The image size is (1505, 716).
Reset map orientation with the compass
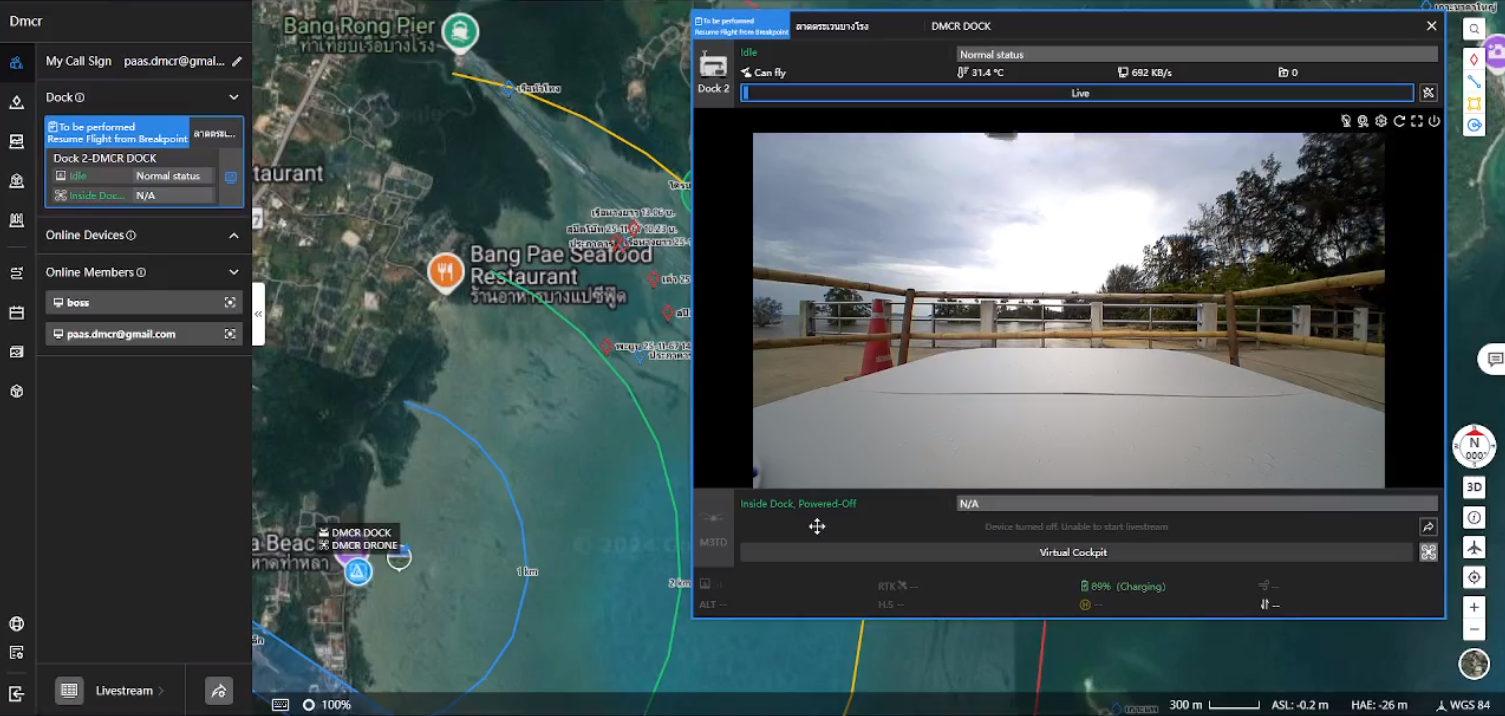coord(1474,446)
